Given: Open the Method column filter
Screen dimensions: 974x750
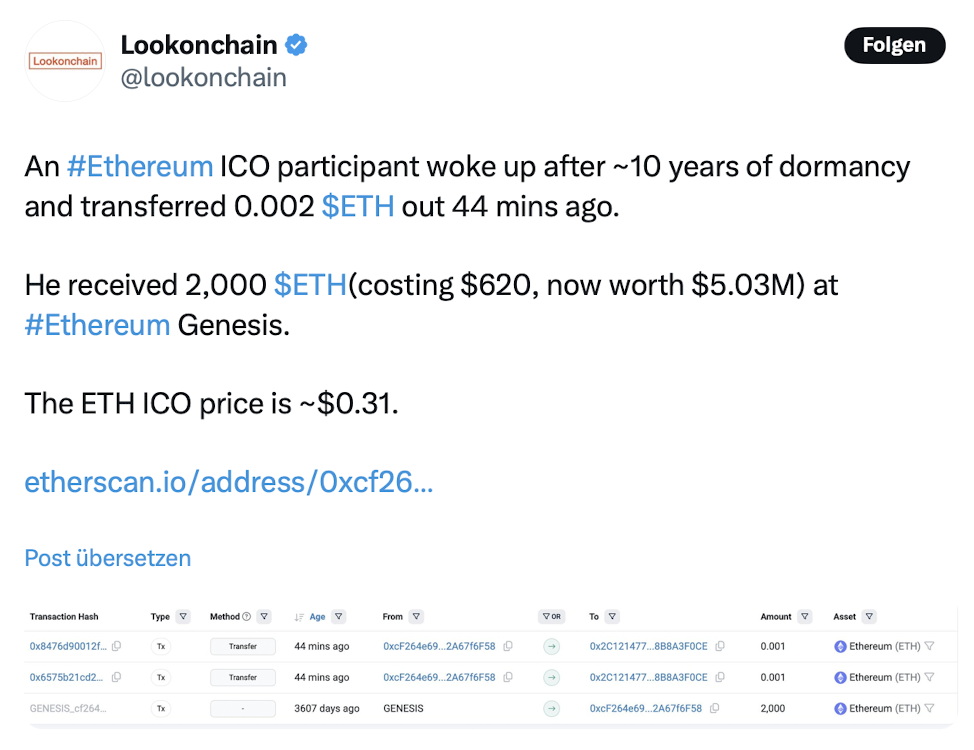Looking at the screenshot, I should coord(264,616).
